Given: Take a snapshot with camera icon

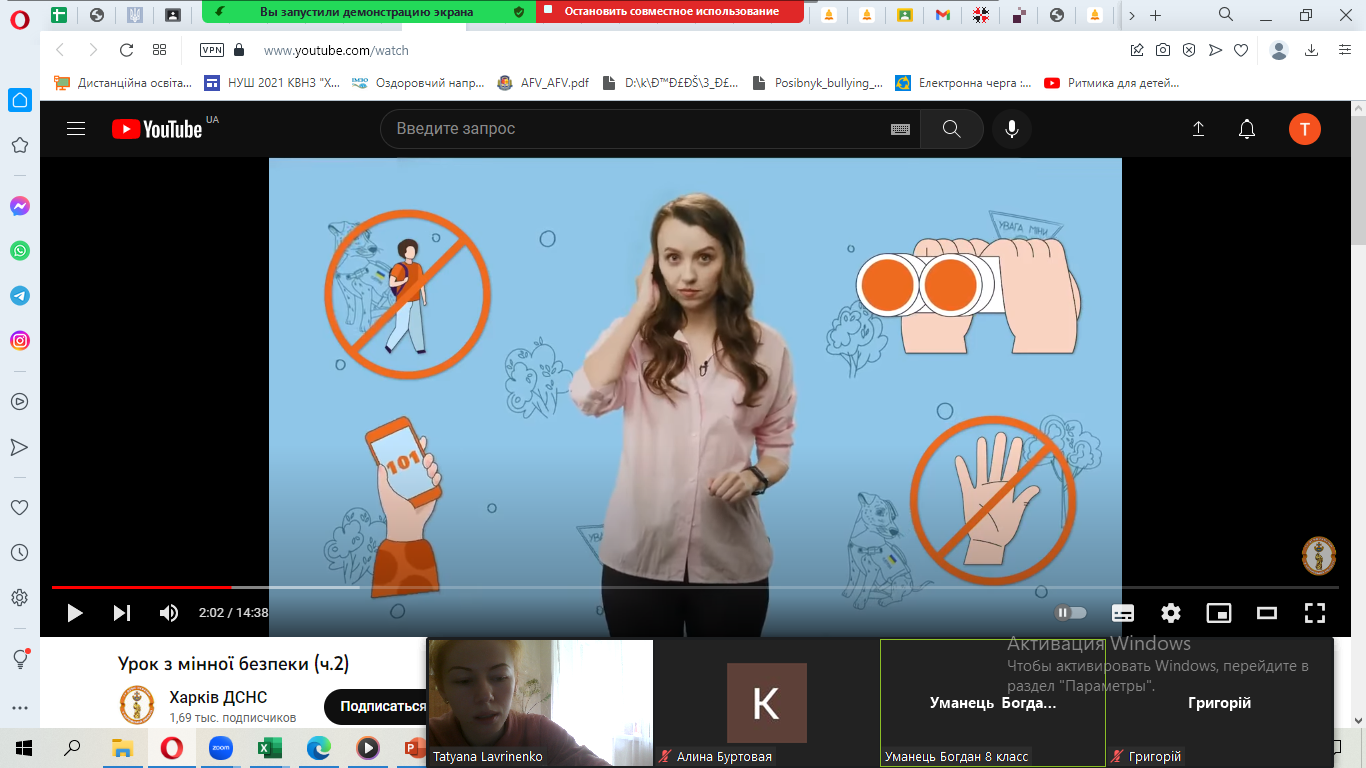Looking at the screenshot, I should coord(1163,50).
